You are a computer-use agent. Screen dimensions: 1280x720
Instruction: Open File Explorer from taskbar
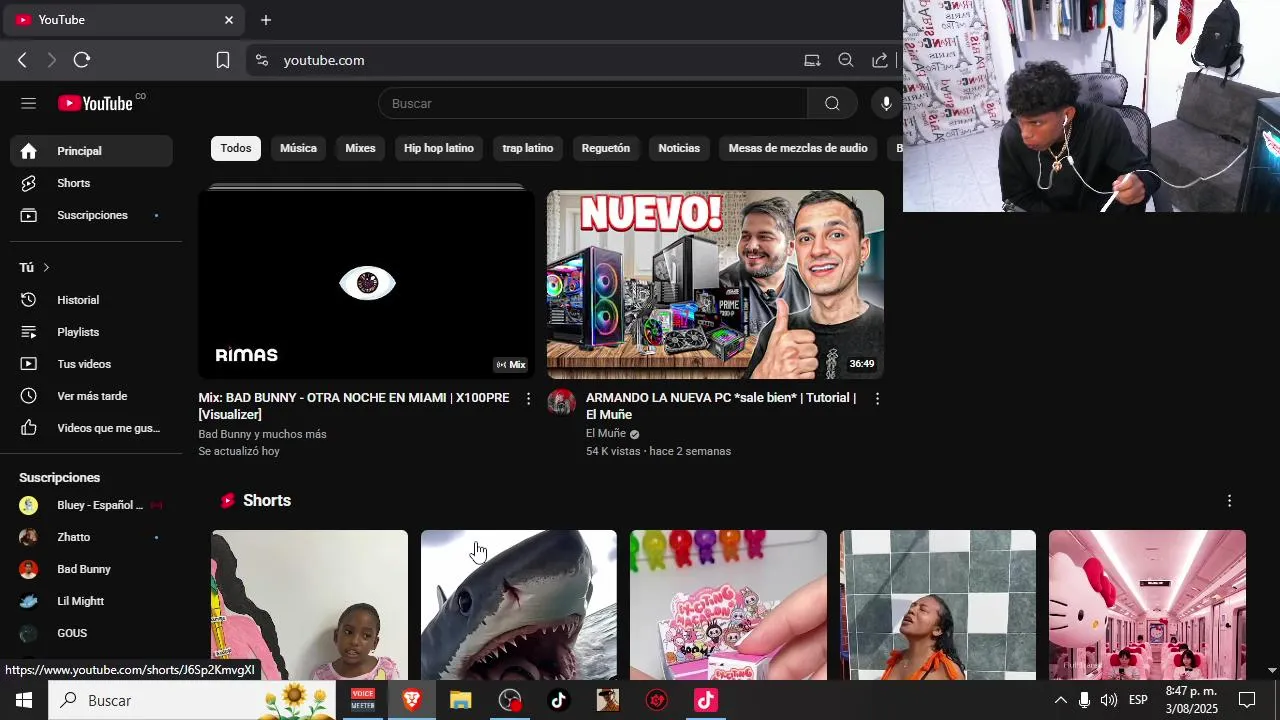point(460,700)
